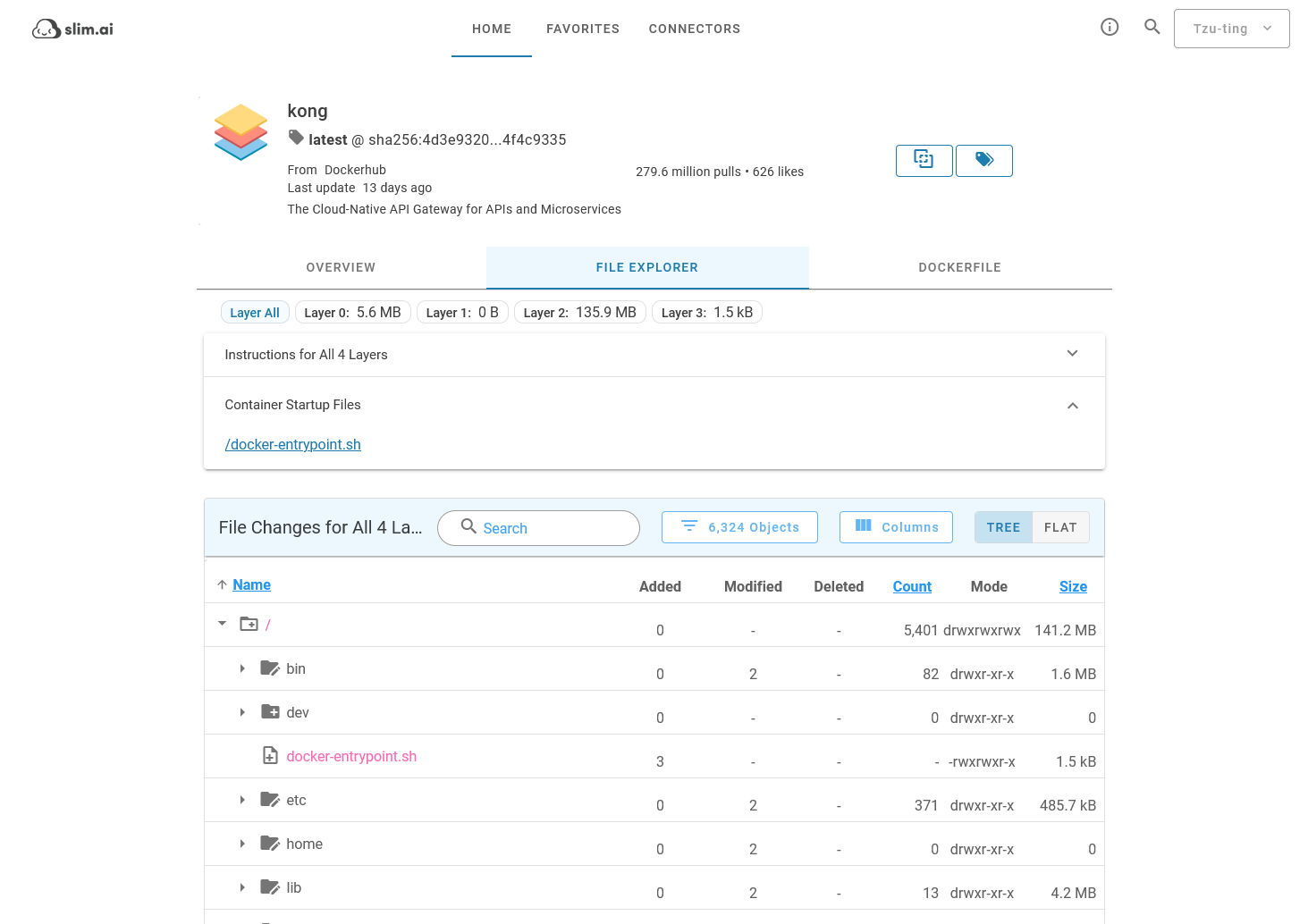Open the info circle icon
This screenshot has width=1308, height=924.
point(1110,27)
